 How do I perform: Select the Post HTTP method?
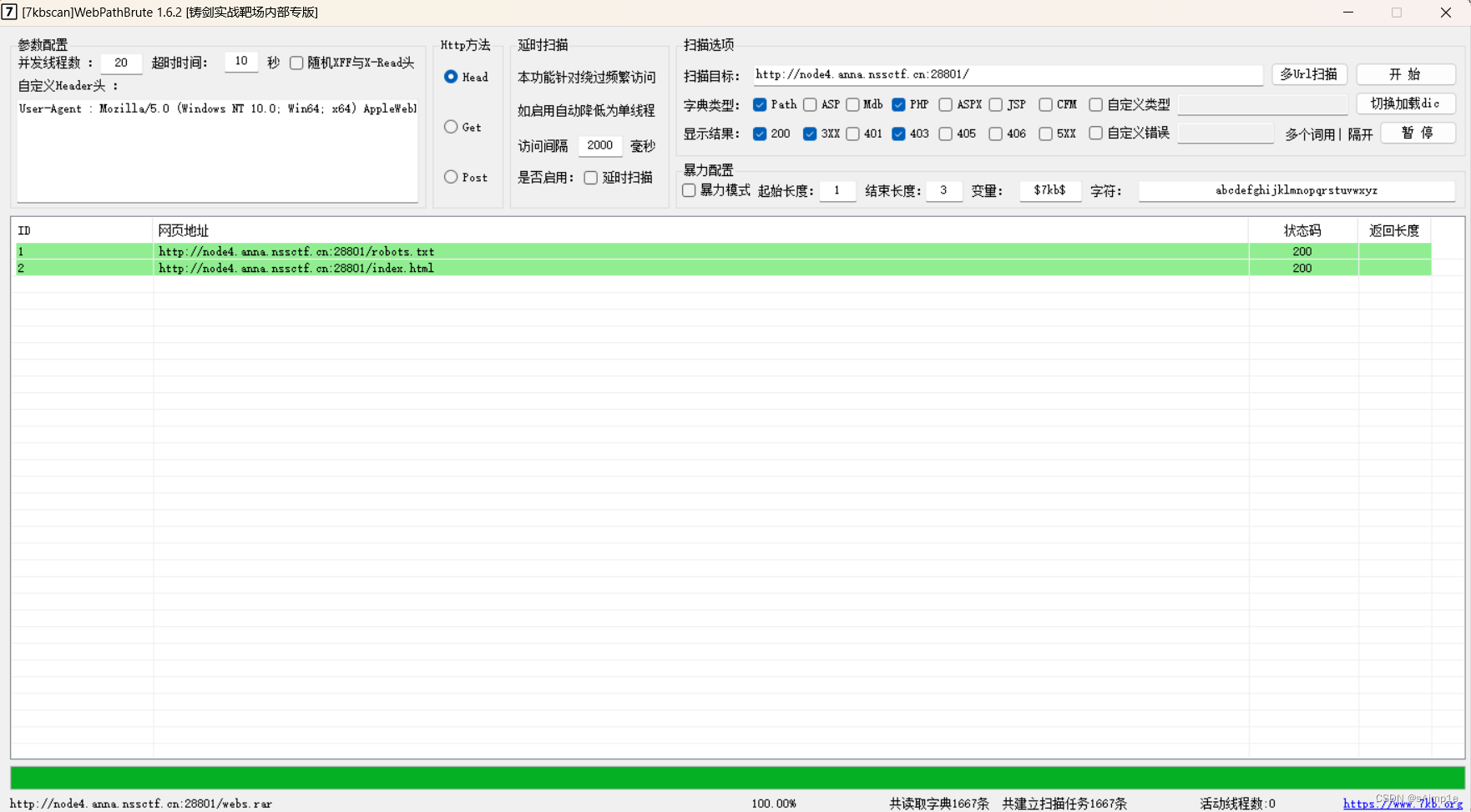(x=451, y=177)
